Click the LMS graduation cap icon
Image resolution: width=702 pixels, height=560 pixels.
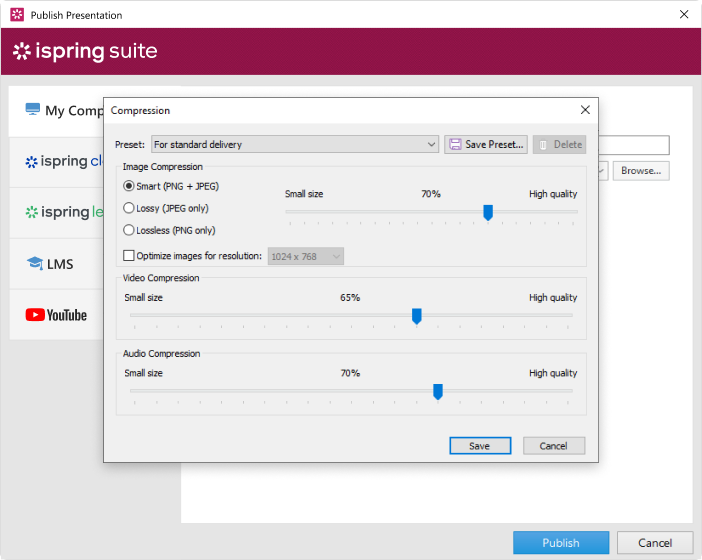35,263
